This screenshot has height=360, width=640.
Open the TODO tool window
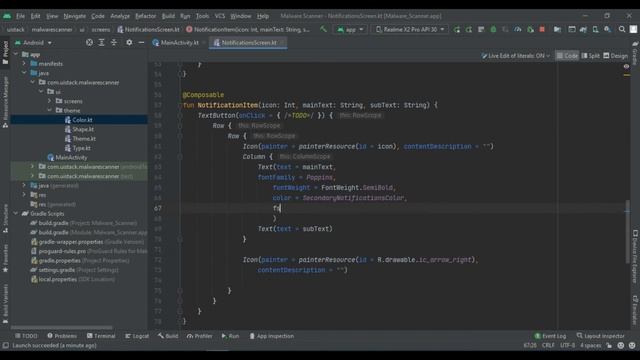click(26, 336)
